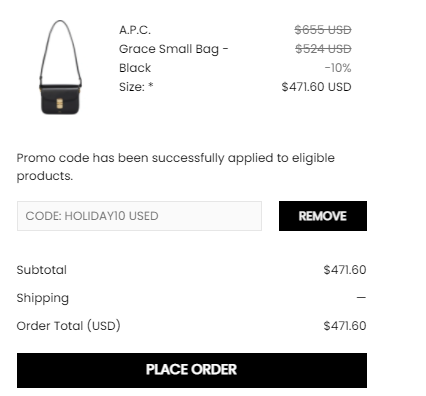Click the -10% discount label

[x=338, y=68]
